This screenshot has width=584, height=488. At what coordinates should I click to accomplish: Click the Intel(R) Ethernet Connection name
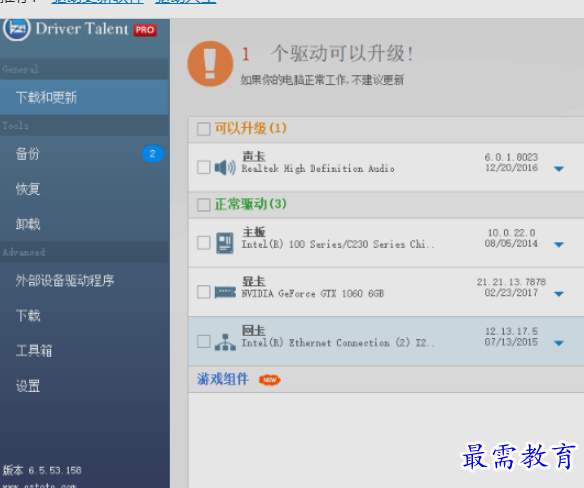pyautogui.click(x=338, y=343)
